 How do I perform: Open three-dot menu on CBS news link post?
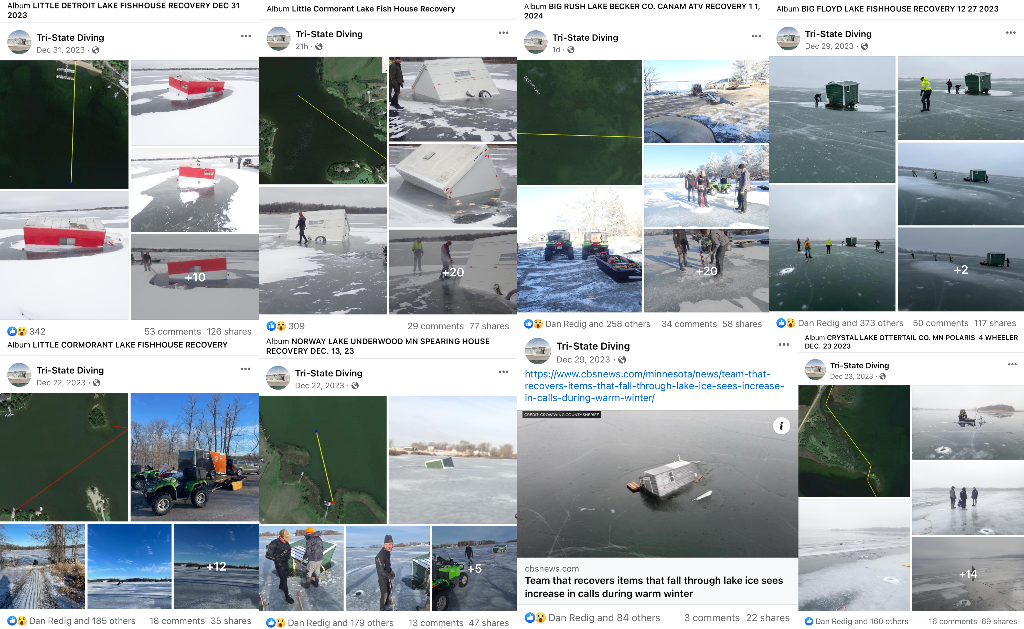click(x=784, y=344)
